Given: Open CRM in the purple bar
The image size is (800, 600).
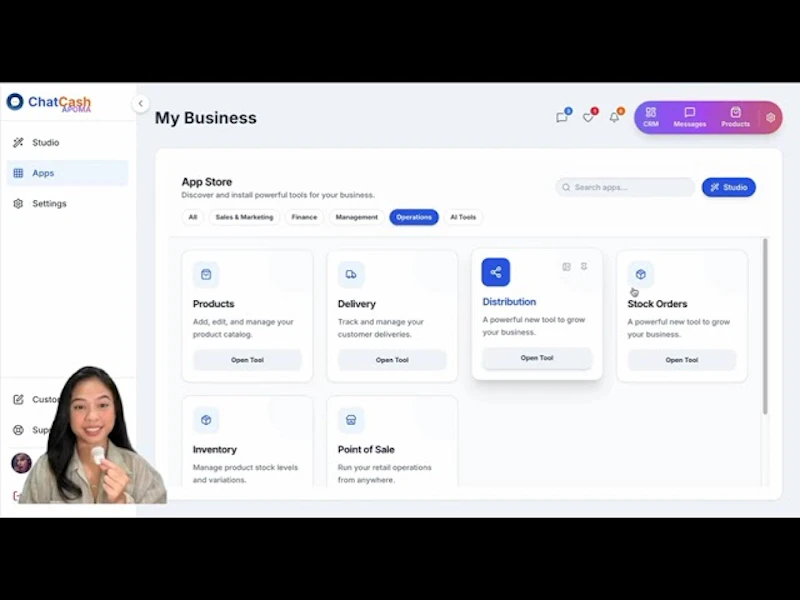Looking at the screenshot, I should click(651, 117).
